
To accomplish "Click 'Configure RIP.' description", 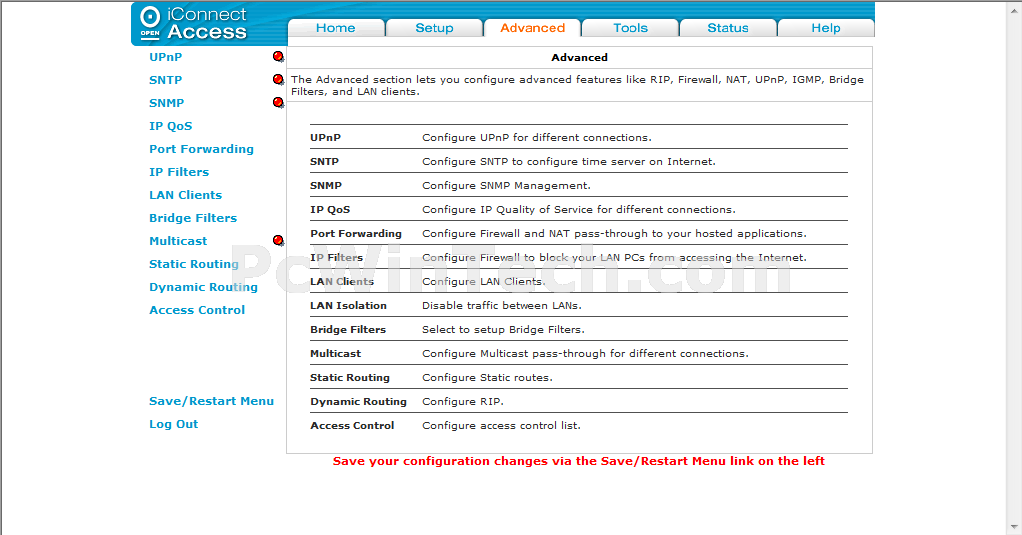I will tap(463, 402).
